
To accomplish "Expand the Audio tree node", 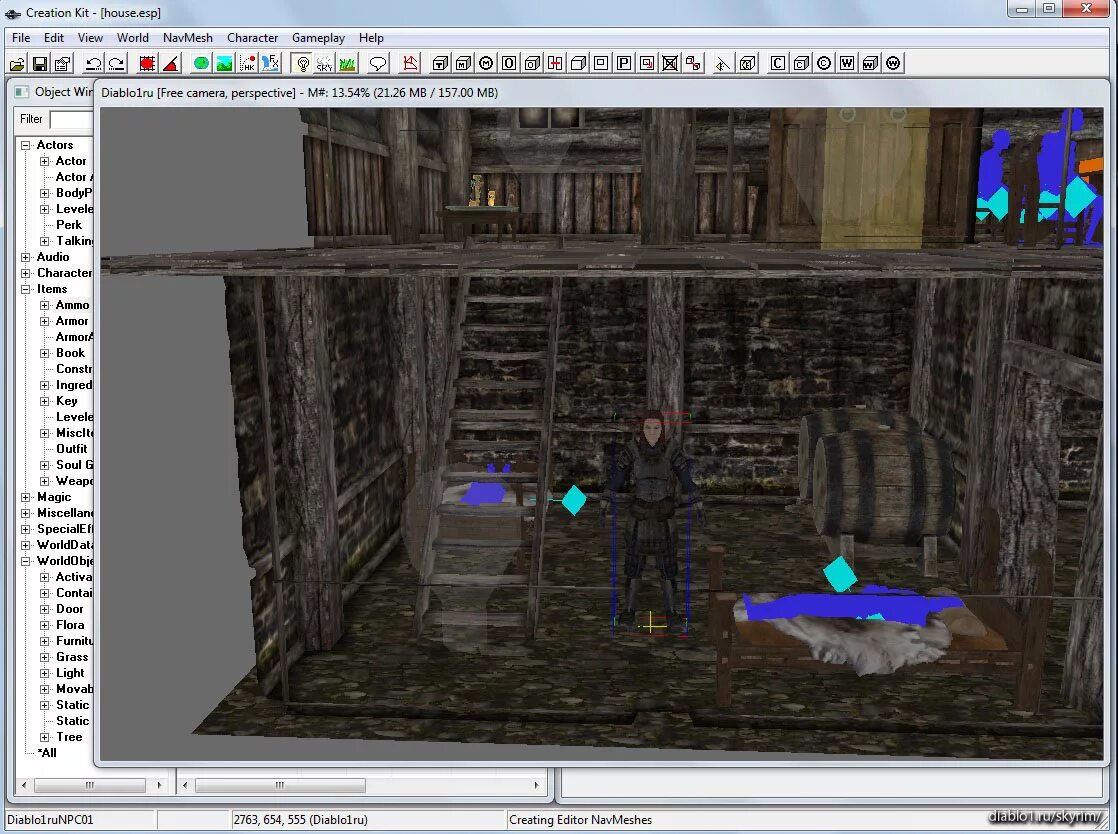I will click(x=26, y=257).
